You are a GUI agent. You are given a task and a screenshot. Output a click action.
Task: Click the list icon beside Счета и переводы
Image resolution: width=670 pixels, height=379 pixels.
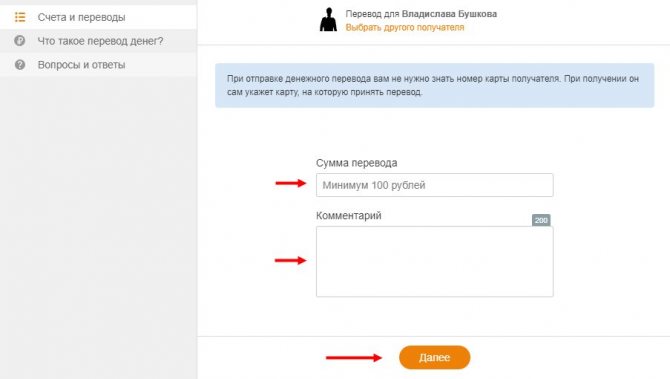[x=20, y=17]
